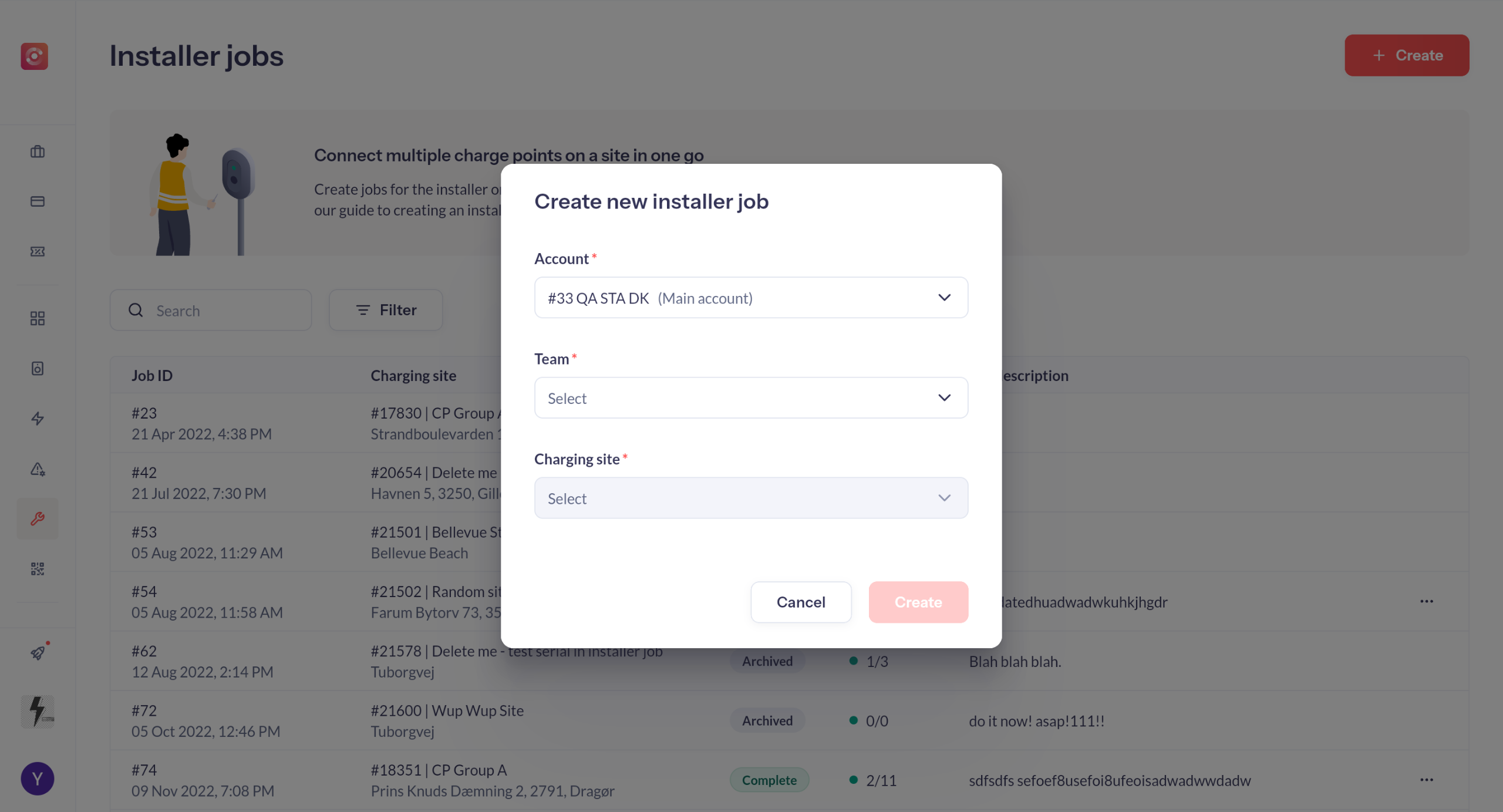
Task: Open the lightning bolt sidebar icon
Action: tap(38, 419)
